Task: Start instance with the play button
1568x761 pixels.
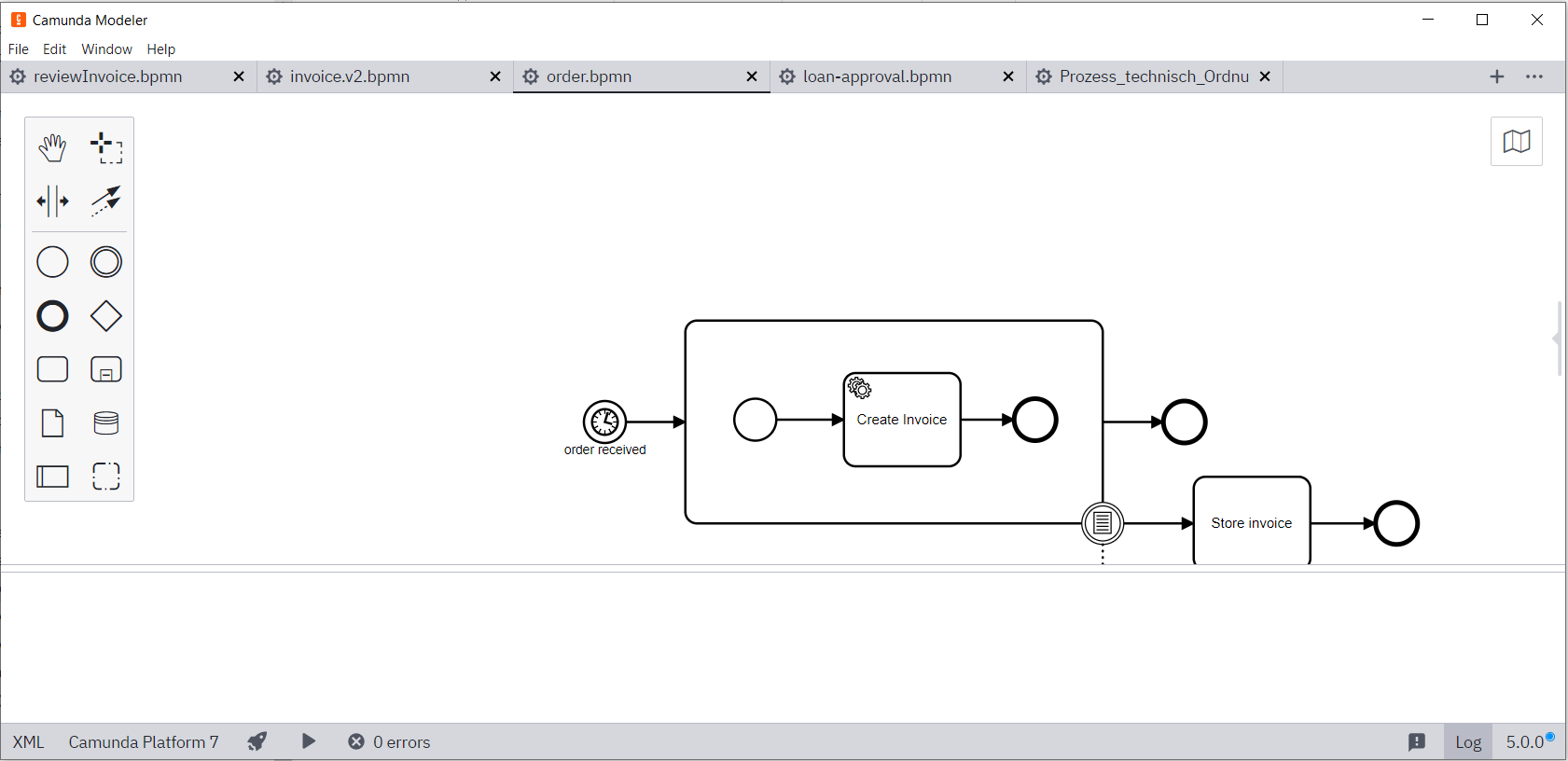Action: pos(309,741)
